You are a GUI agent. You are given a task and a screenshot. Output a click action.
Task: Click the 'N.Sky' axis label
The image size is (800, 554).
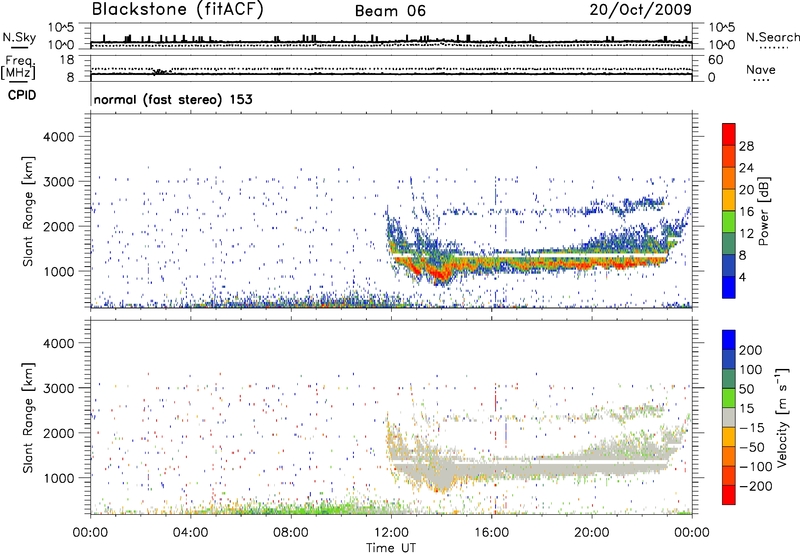[x=19, y=37]
